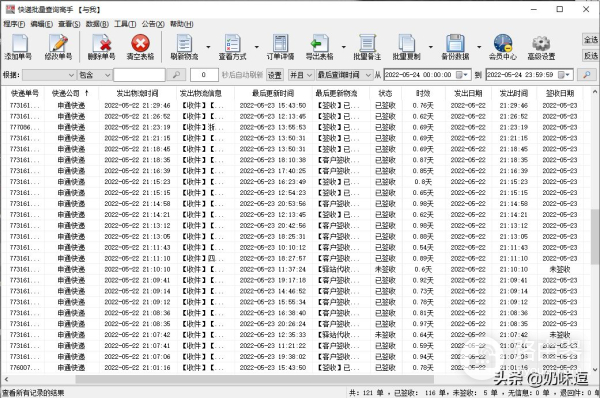This screenshot has height=398, width=600.
Task: Click the 反选 button
Action: (x=590, y=56)
